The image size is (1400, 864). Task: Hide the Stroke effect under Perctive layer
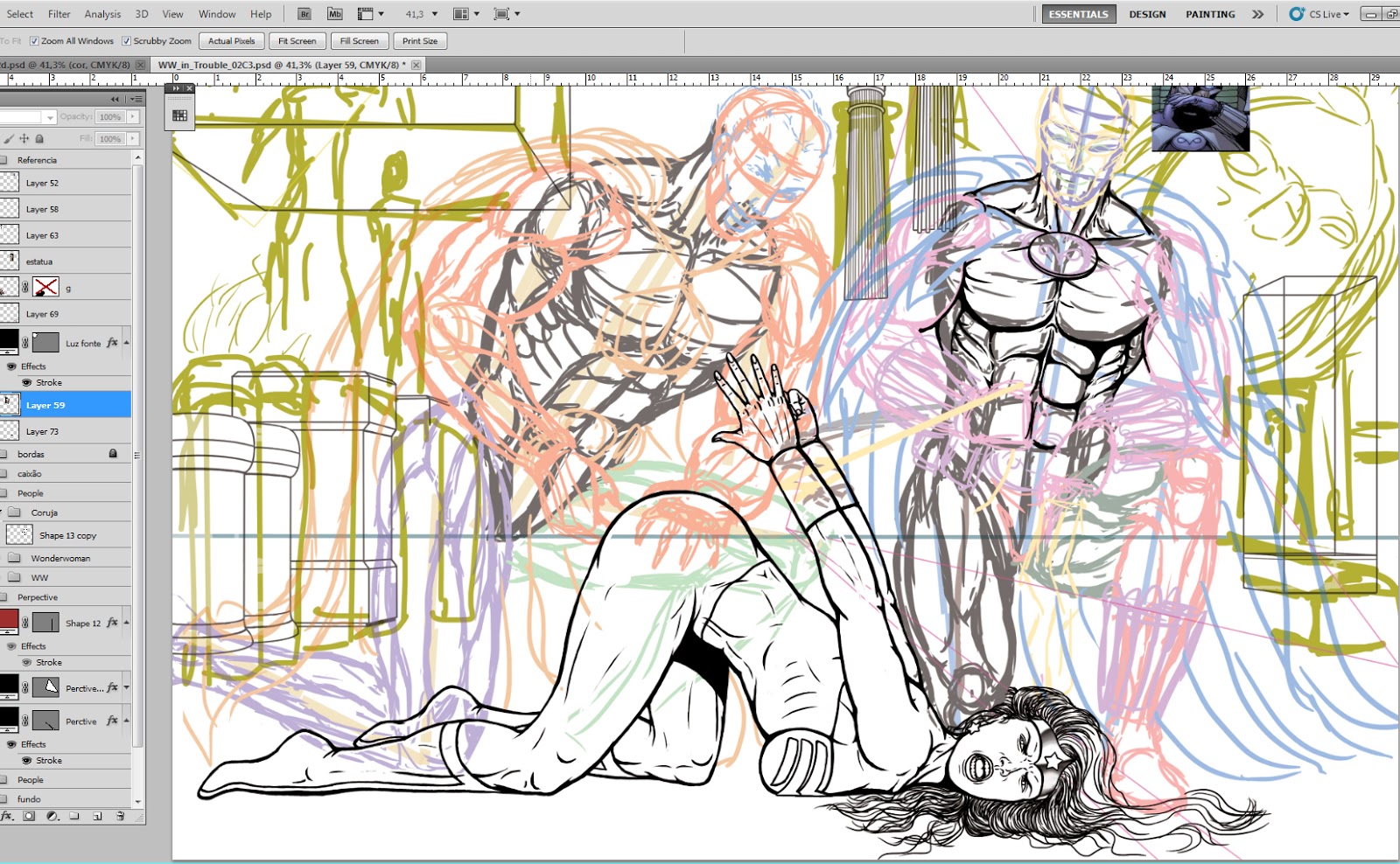[26, 760]
